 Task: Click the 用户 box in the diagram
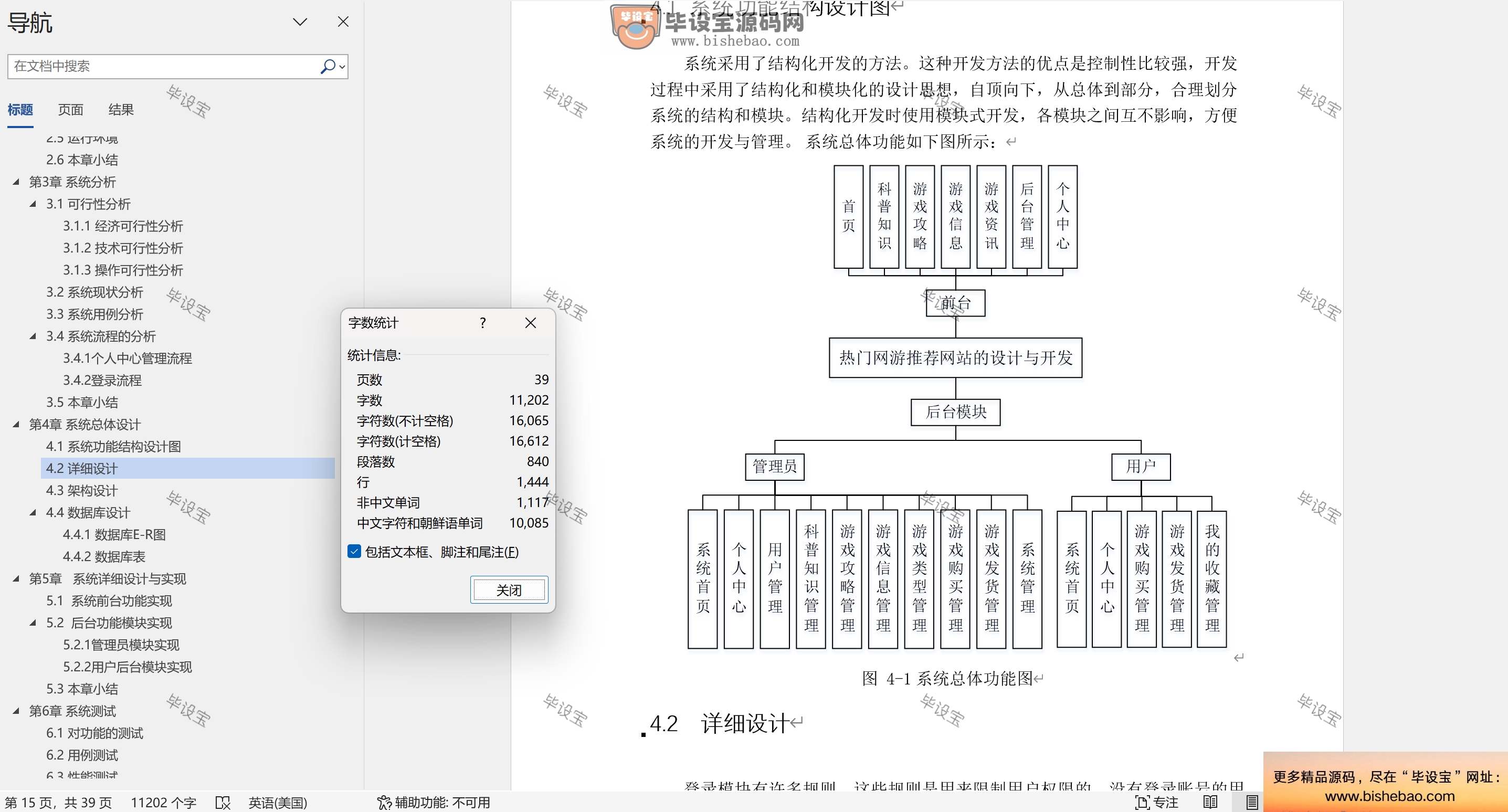click(x=1141, y=467)
